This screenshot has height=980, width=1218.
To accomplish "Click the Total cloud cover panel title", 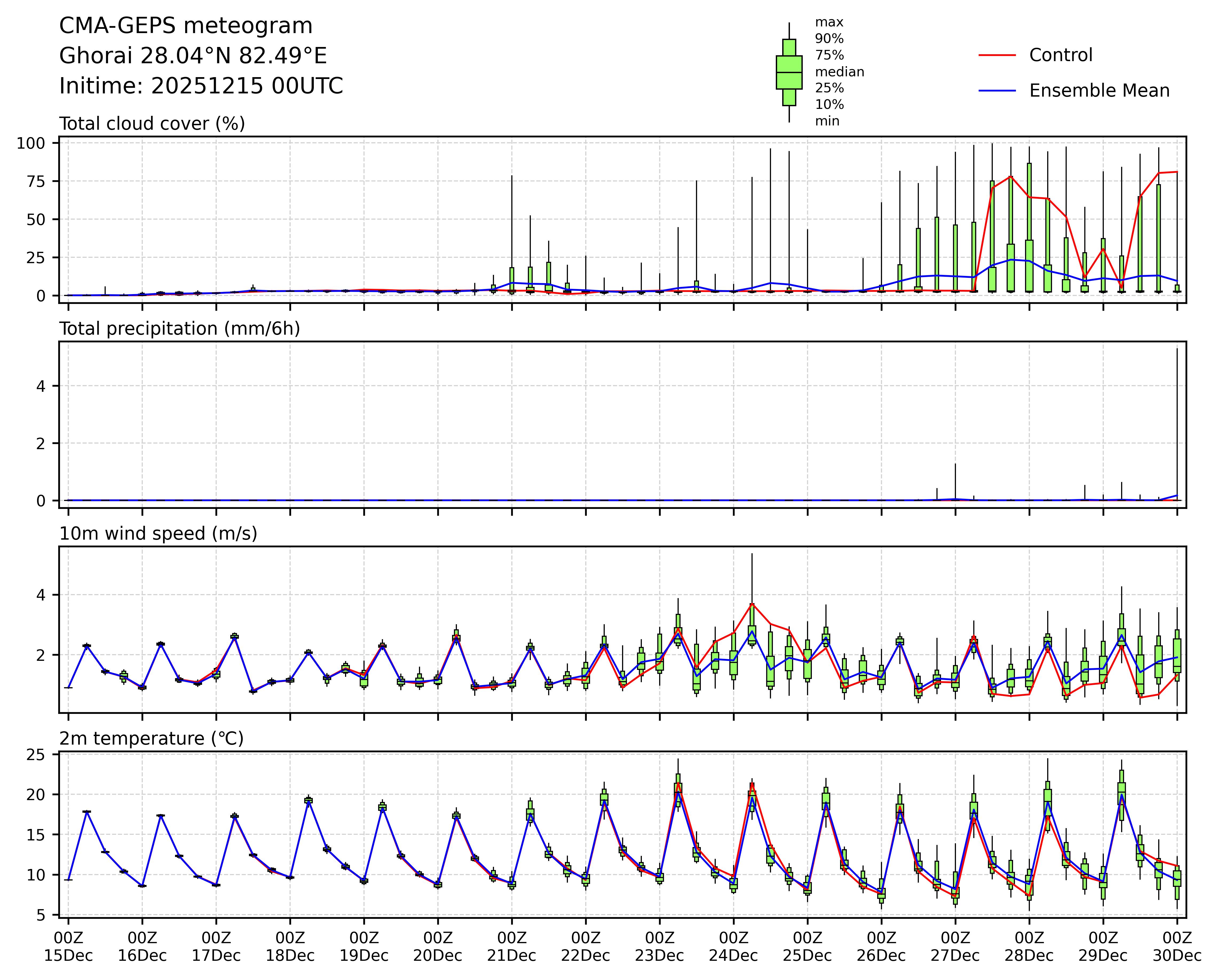I will pos(152,124).
